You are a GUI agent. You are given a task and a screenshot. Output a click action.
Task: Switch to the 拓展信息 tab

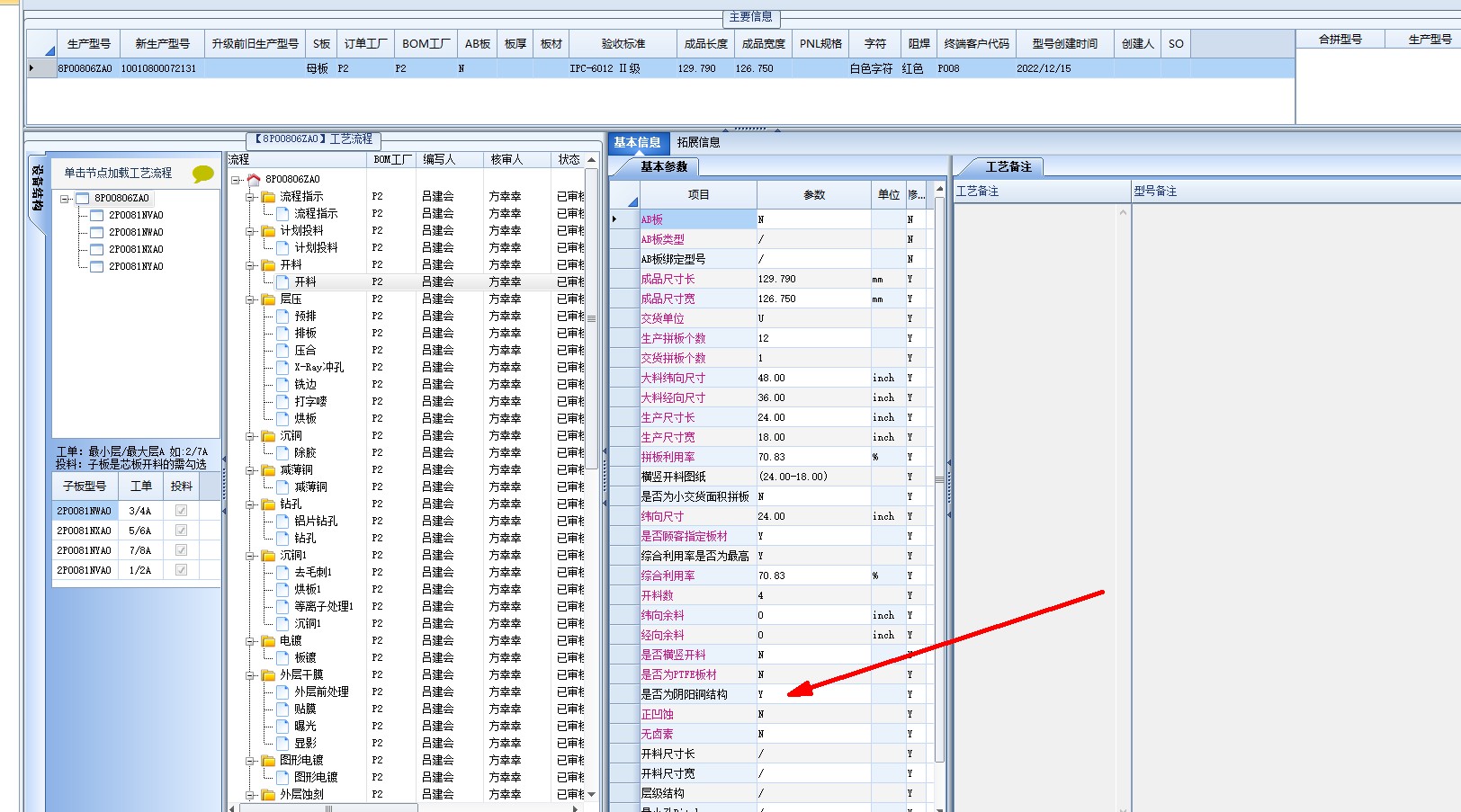[x=698, y=142]
